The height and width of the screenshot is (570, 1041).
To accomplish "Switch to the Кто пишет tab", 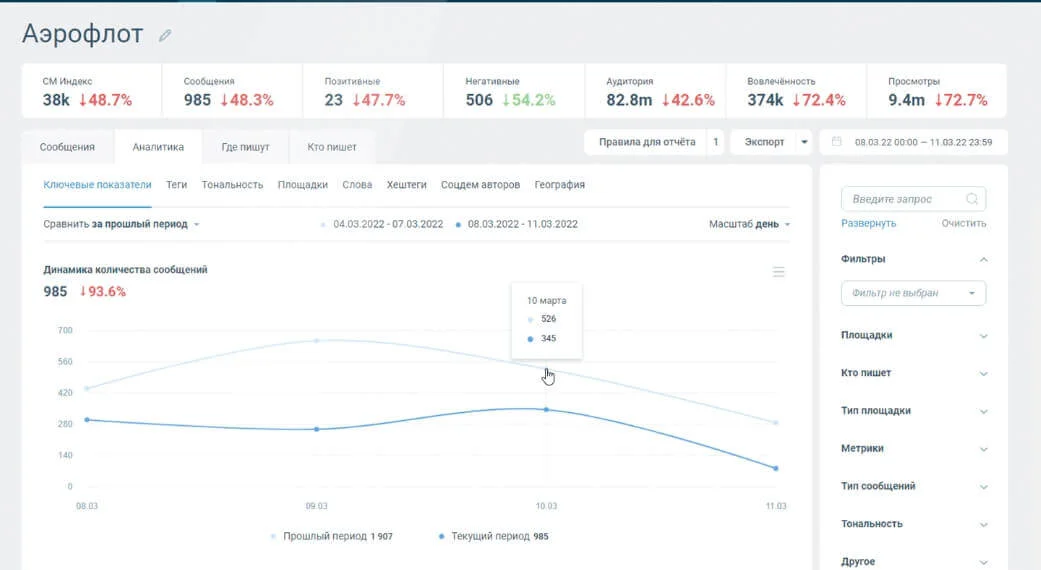I will (332, 147).
